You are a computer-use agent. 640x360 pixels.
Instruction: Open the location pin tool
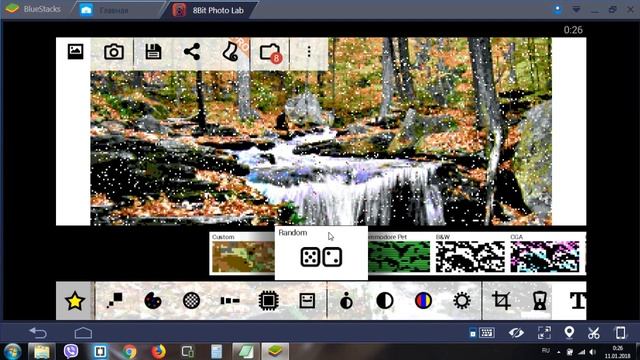[x=569, y=333]
